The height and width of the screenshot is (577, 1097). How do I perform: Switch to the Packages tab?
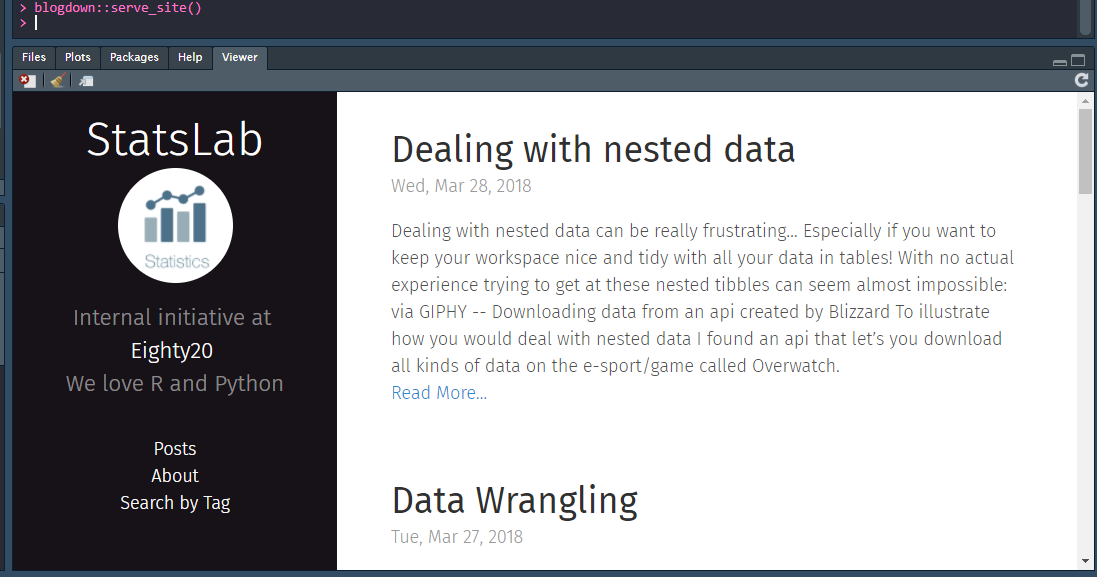(x=134, y=57)
